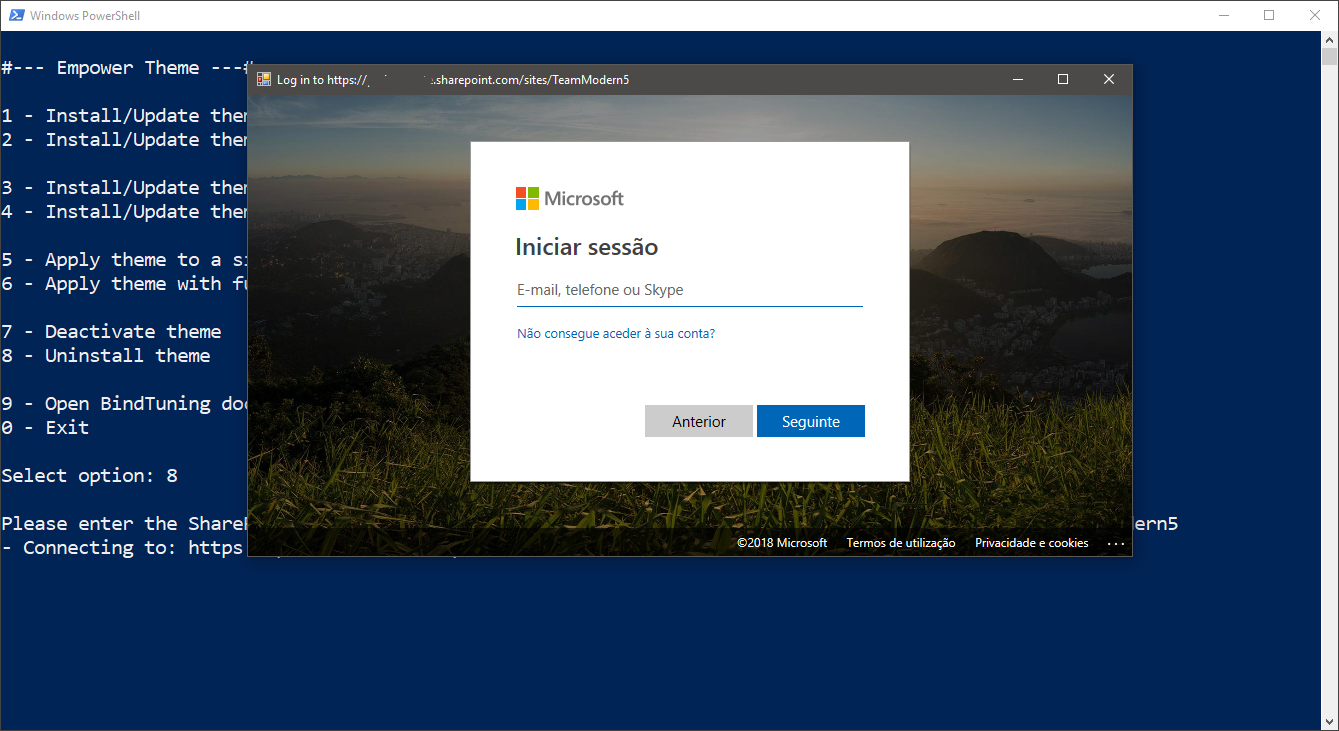
Task: Click the 'Please enter the Share' line
Action: (124, 523)
